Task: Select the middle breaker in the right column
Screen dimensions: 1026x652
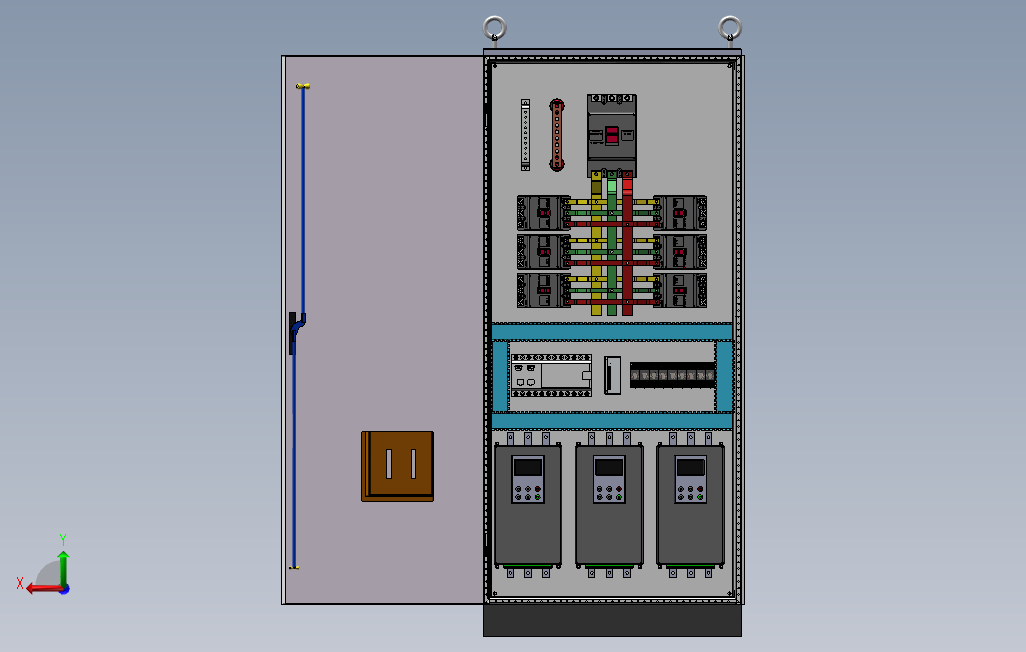Action: pos(681,252)
